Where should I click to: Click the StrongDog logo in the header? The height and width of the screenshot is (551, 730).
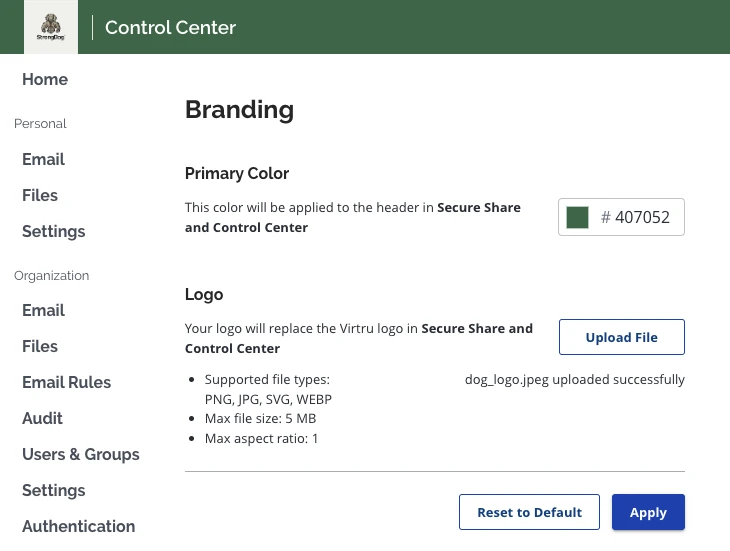44,27
